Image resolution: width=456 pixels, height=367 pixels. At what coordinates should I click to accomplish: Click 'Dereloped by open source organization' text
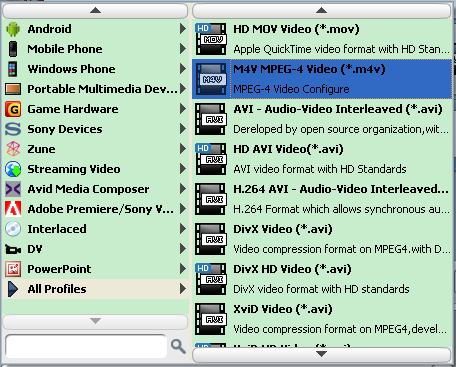pos(341,129)
